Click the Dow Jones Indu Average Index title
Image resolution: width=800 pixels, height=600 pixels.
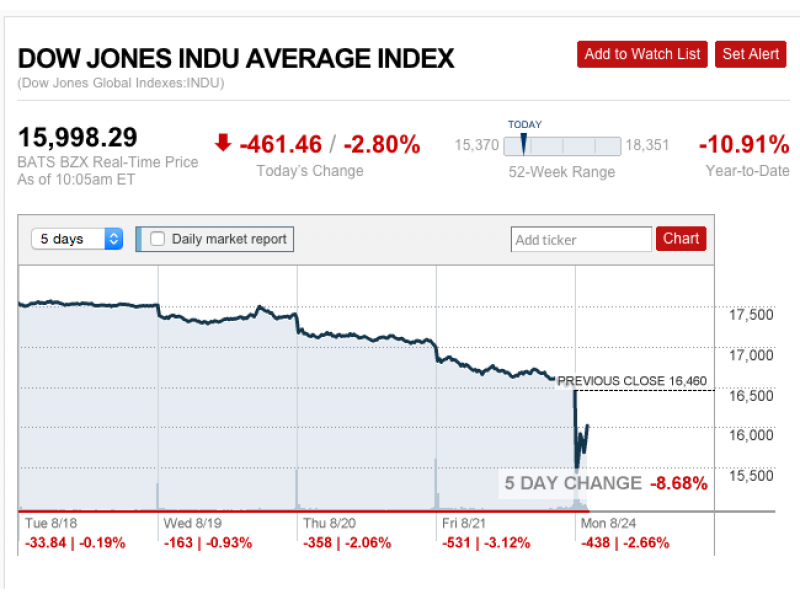[236, 58]
